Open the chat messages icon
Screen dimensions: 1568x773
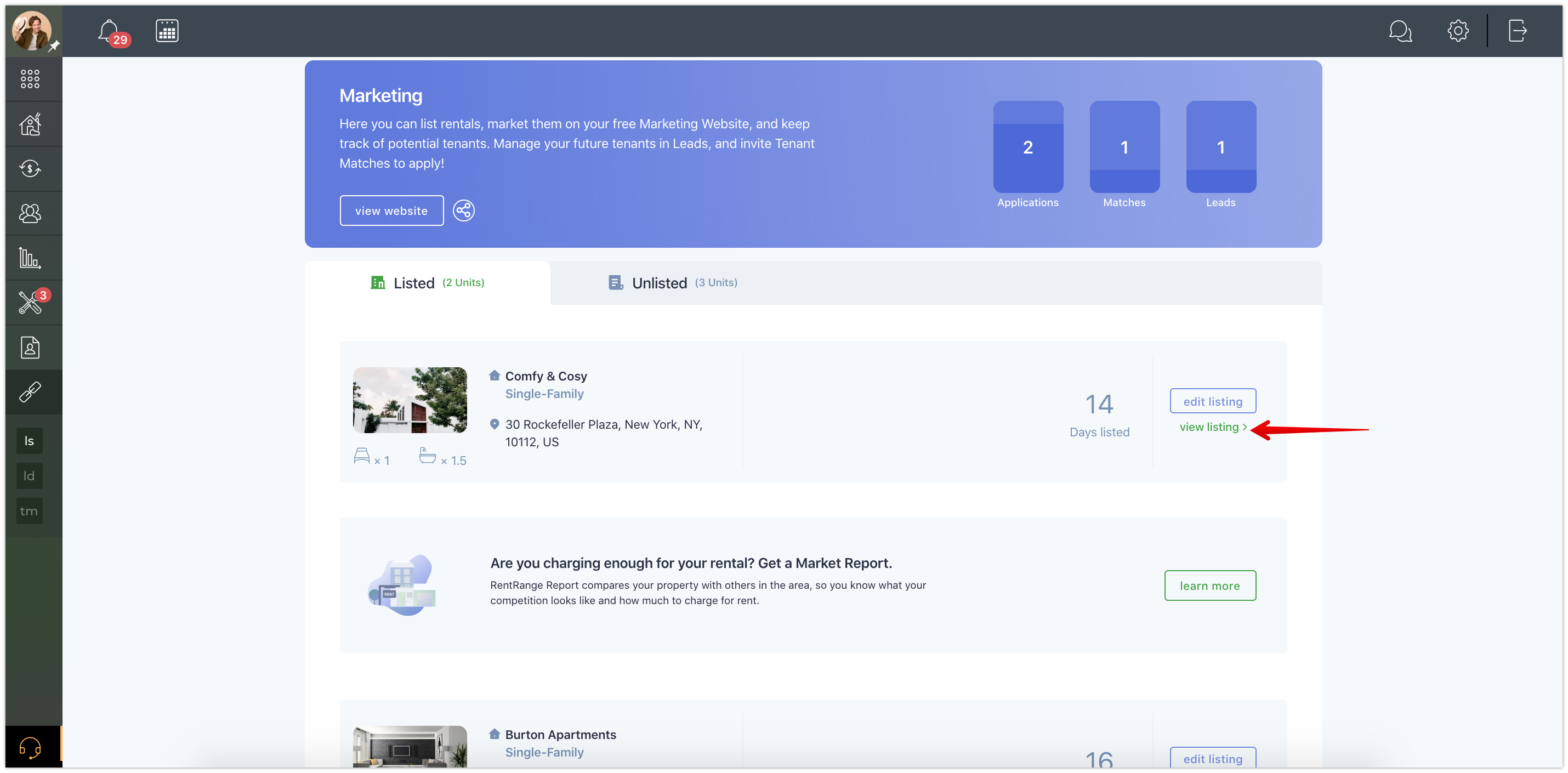coord(1400,31)
